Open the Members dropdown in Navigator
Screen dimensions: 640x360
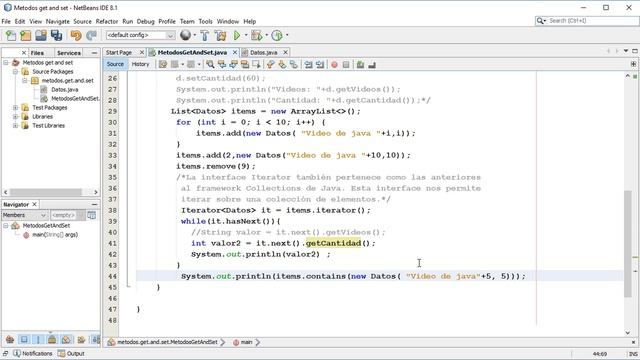click(x=25, y=215)
